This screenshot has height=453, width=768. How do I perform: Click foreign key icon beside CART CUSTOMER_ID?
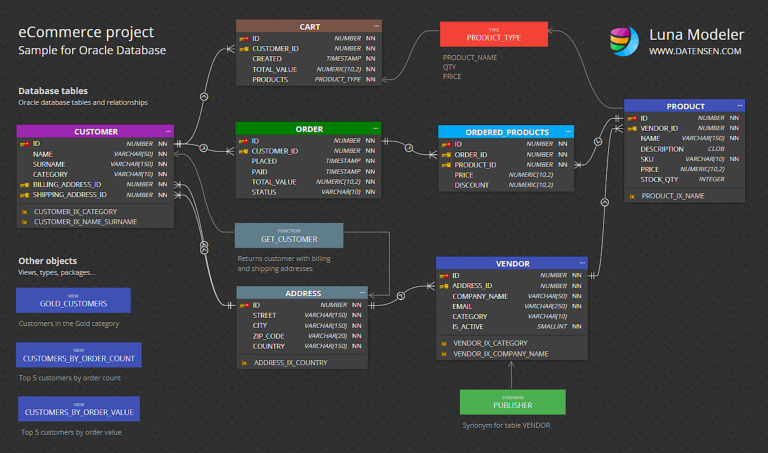point(243,48)
